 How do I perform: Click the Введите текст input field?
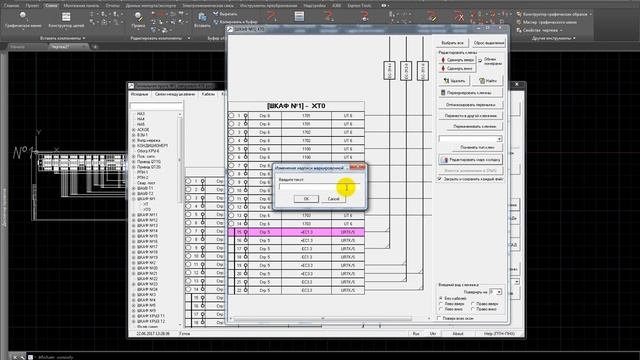319,187
